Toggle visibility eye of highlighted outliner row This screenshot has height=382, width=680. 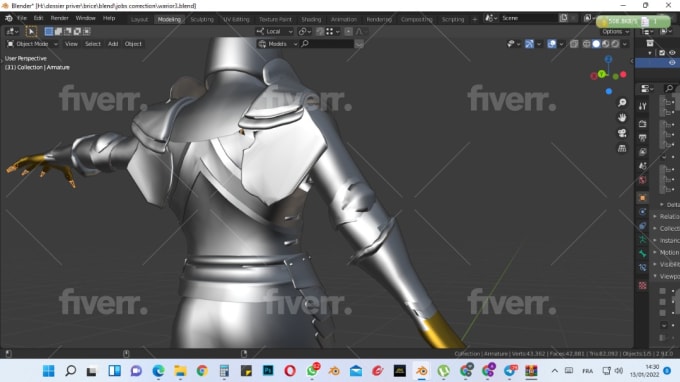tap(672, 62)
